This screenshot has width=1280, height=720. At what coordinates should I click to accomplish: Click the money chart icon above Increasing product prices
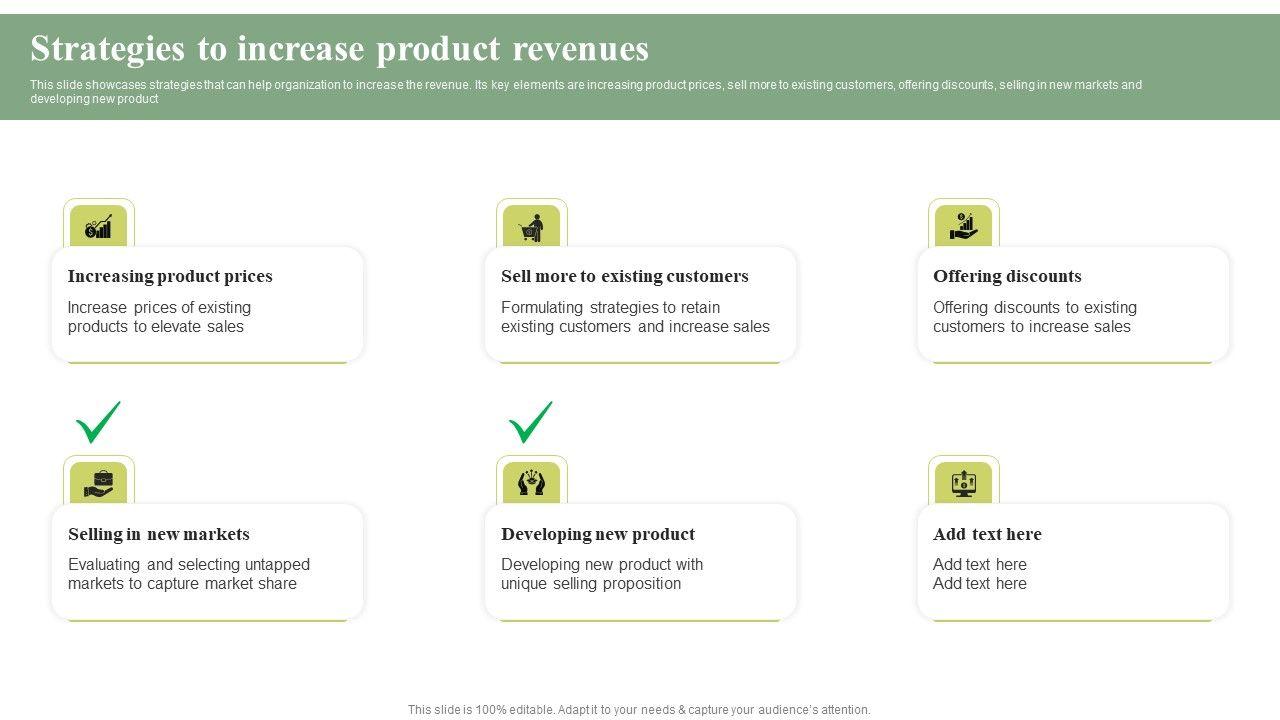pos(98,227)
